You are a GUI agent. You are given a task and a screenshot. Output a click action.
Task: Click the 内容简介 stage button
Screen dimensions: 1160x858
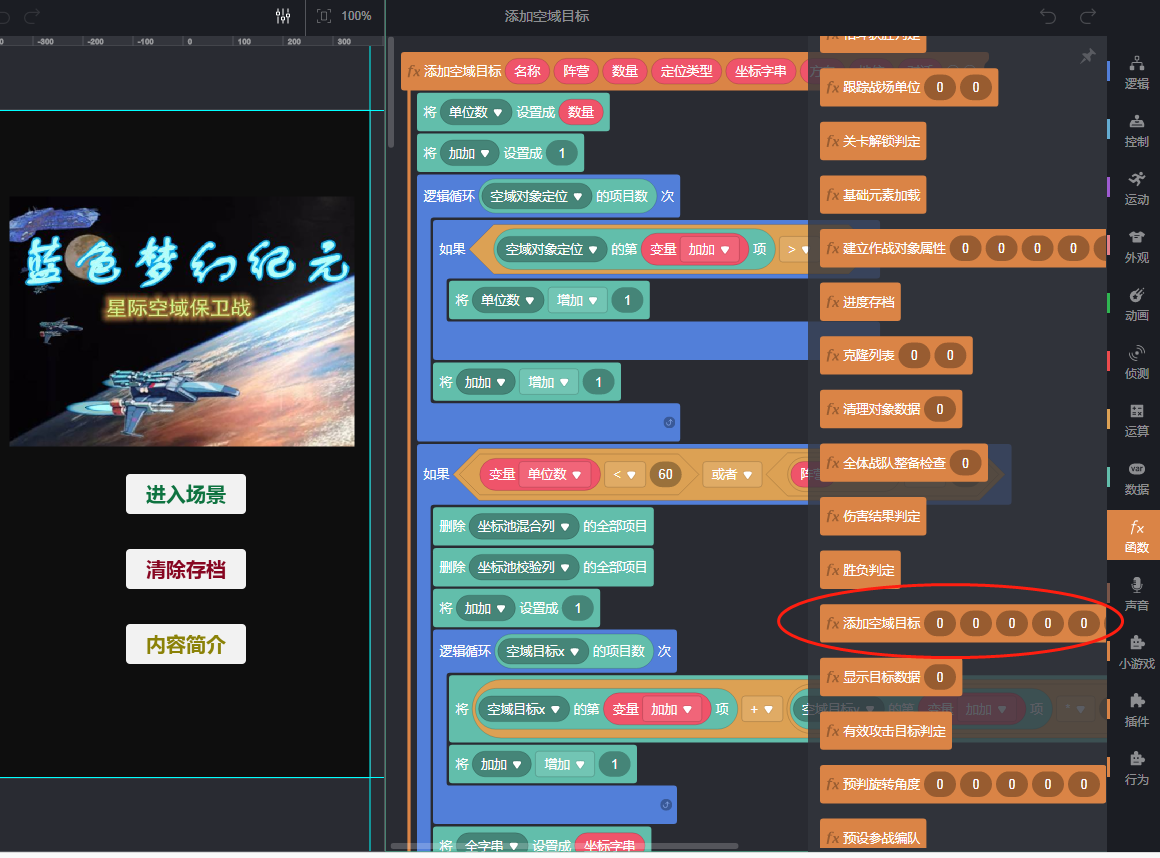point(186,644)
